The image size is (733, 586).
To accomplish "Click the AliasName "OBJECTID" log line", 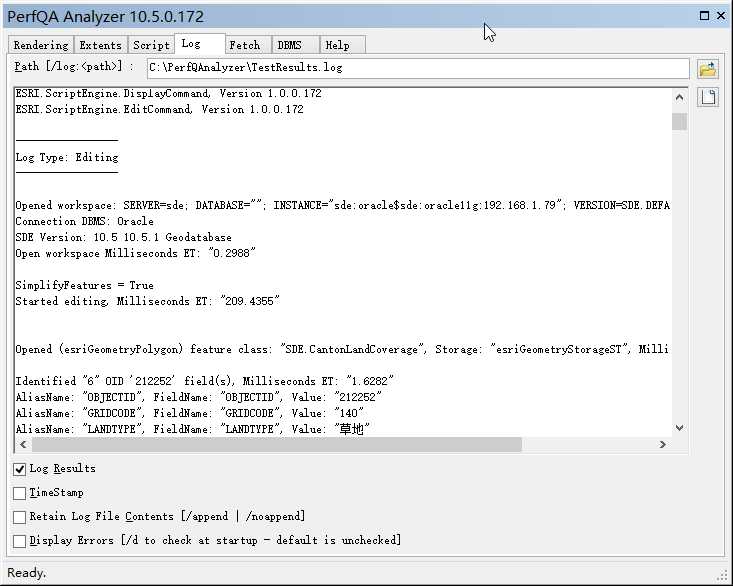I will click(x=199, y=397).
